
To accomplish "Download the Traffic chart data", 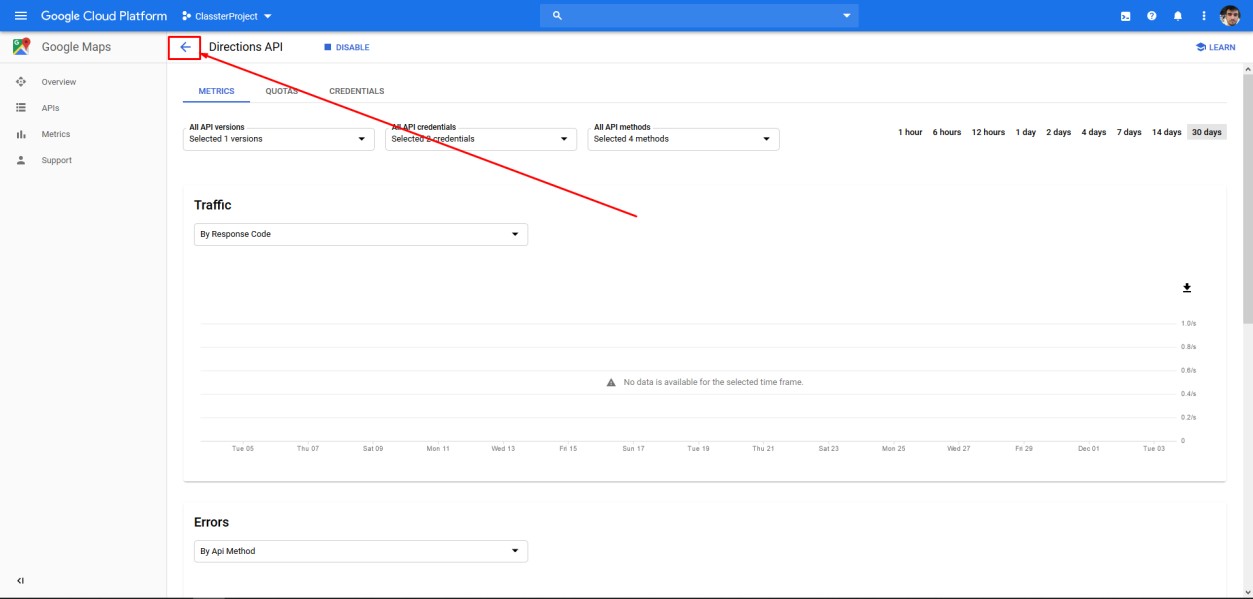I will tap(1187, 288).
